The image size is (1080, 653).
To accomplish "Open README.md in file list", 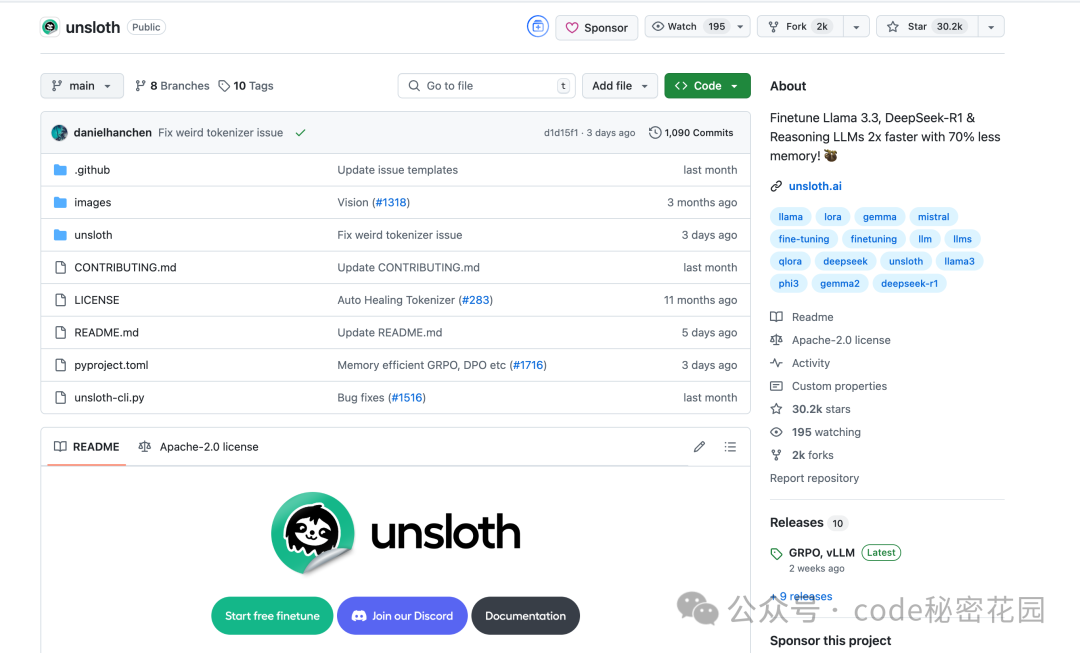I will click(x=106, y=332).
